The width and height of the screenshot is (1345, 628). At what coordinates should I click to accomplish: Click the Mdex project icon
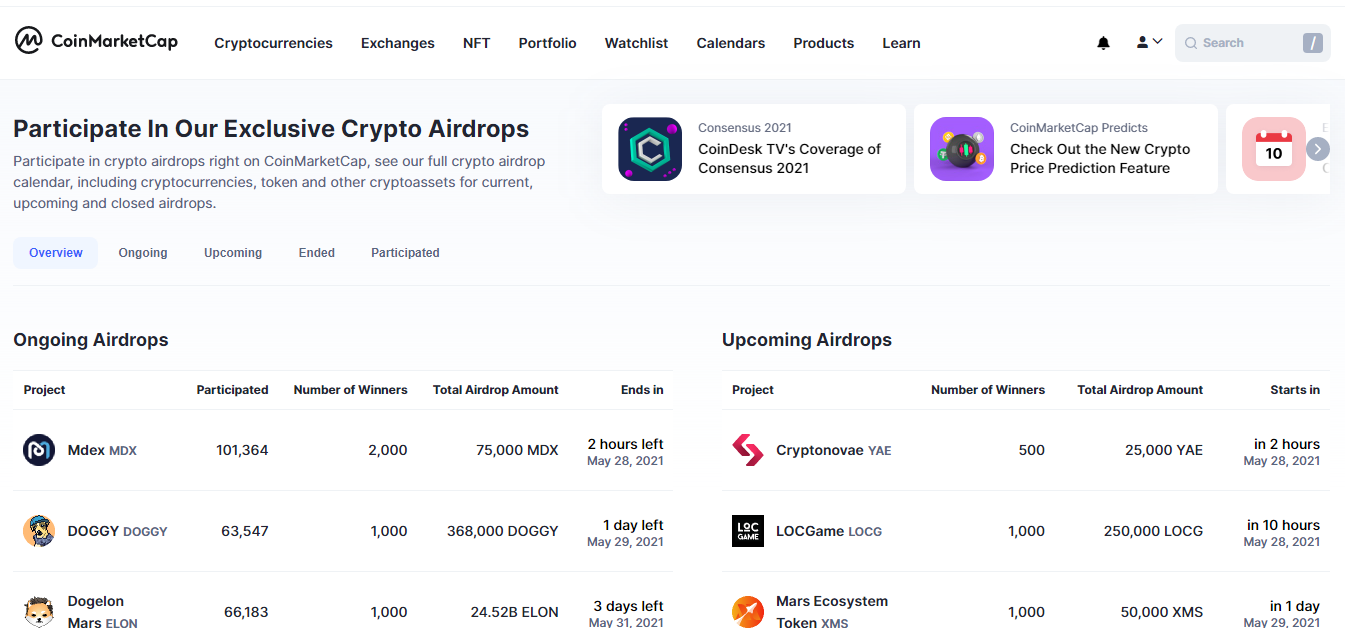point(39,450)
